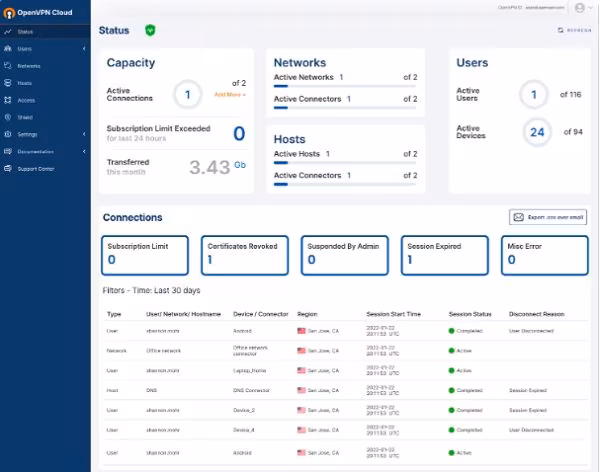The height and width of the screenshot is (472, 600).
Task: Click the Session Start Time column header
Action: [x=393, y=314]
